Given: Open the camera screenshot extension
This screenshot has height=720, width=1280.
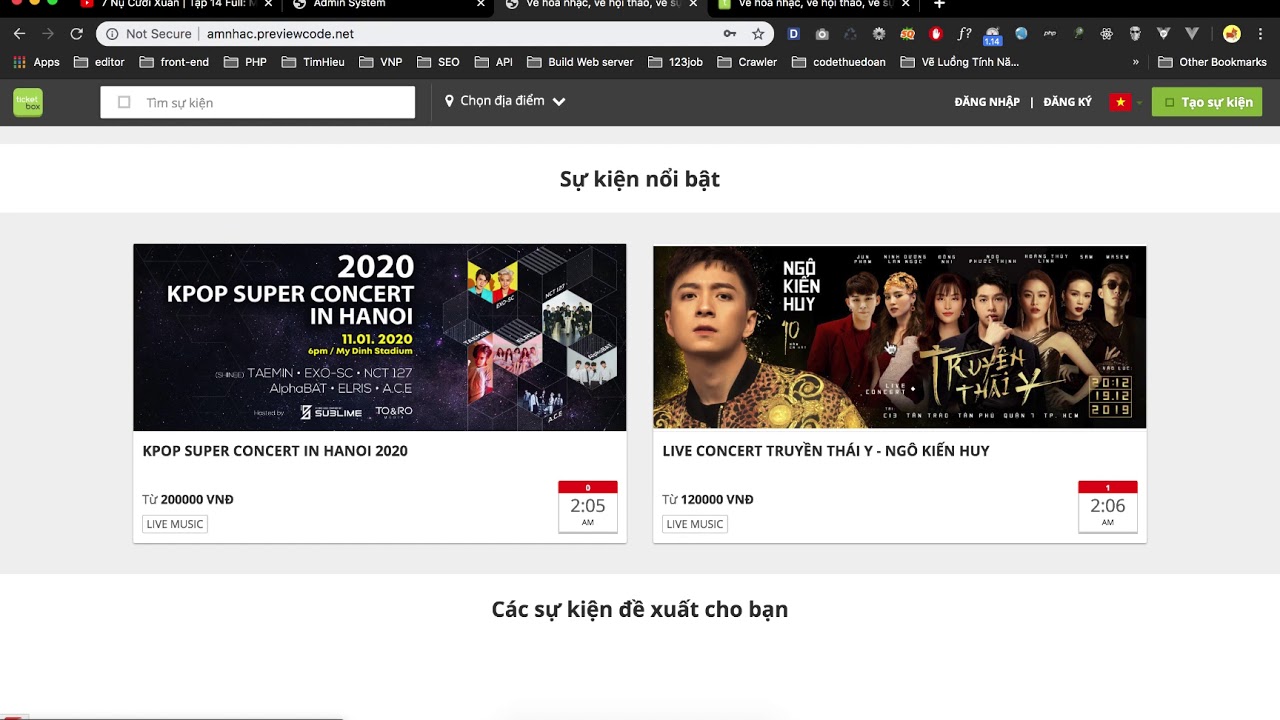Looking at the screenshot, I should tap(822, 34).
